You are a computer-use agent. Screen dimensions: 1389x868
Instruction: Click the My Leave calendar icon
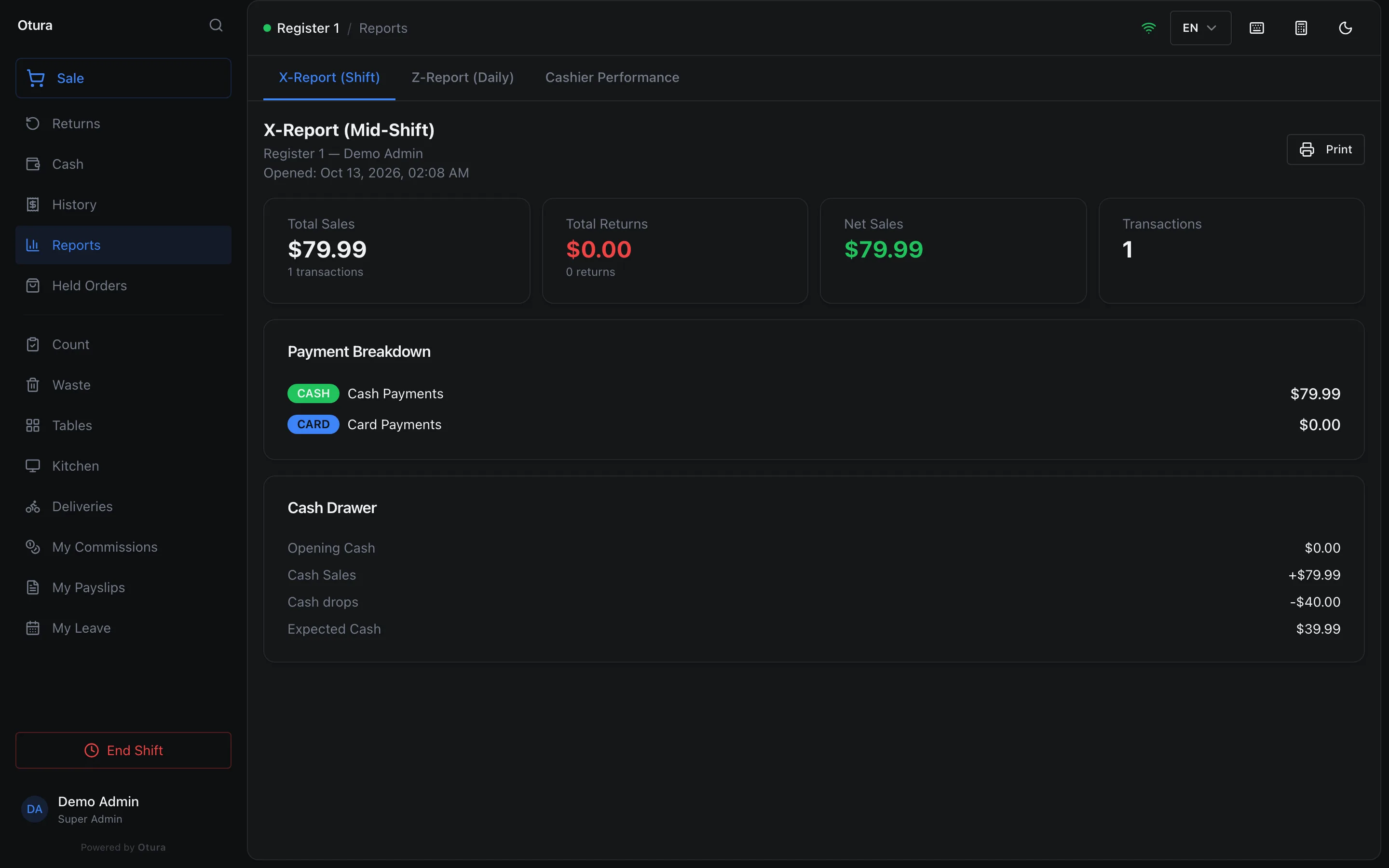point(33,628)
